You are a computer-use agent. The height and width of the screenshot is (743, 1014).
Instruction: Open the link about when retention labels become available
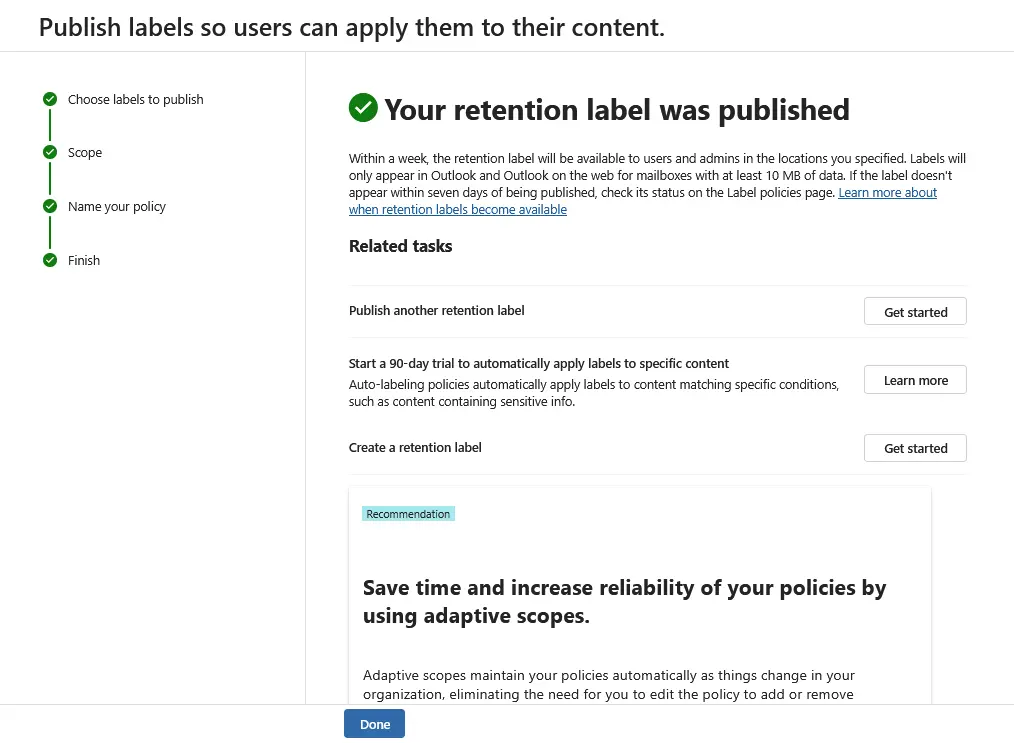click(457, 209)
